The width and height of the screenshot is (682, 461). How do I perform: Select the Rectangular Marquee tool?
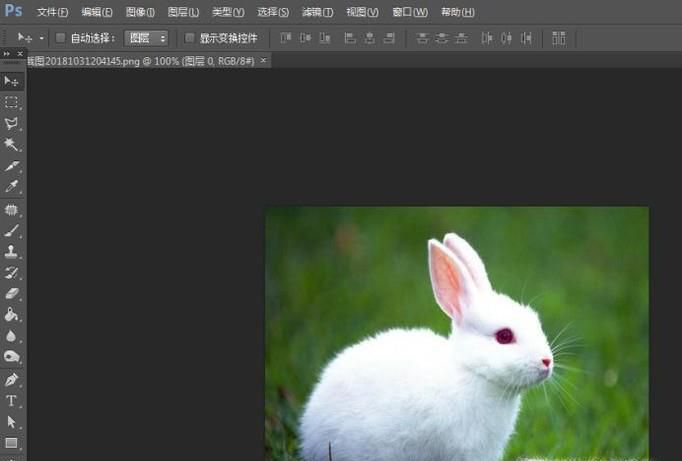12,102
